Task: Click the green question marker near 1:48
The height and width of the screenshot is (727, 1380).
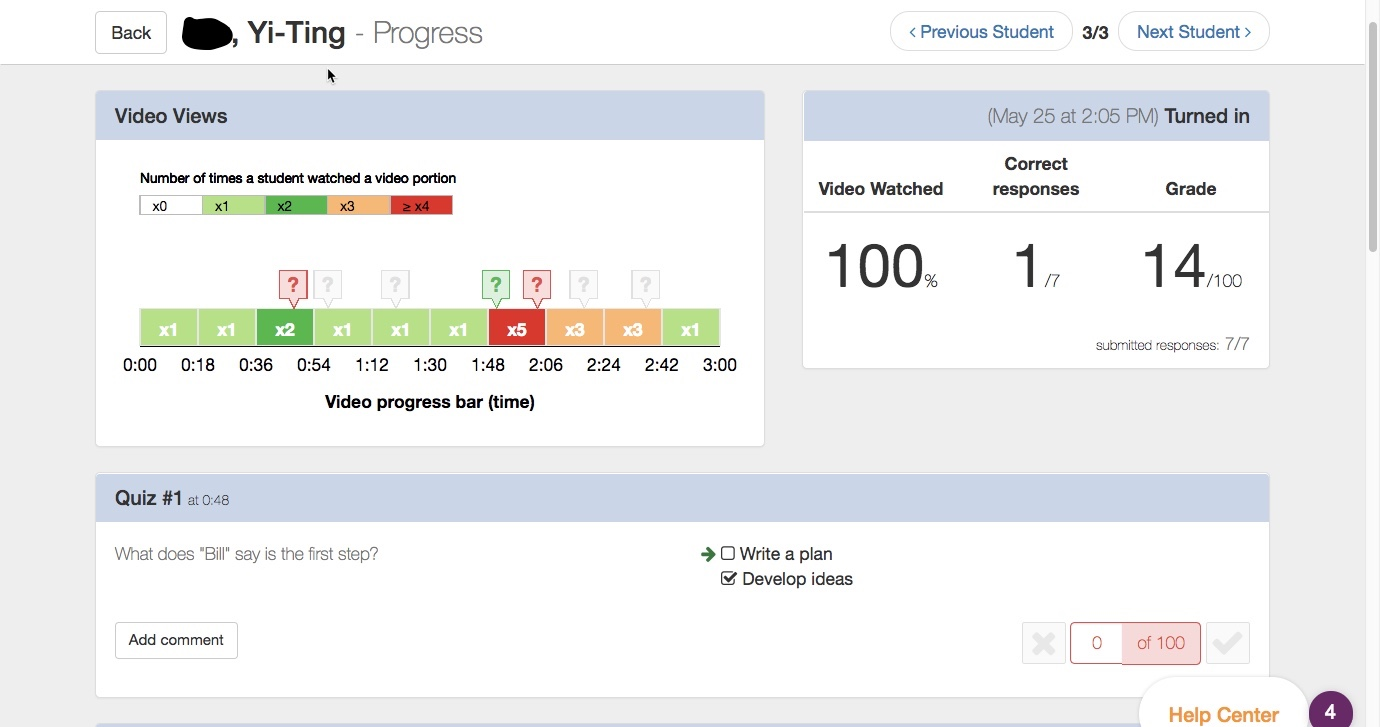Action: click(495, 285)
